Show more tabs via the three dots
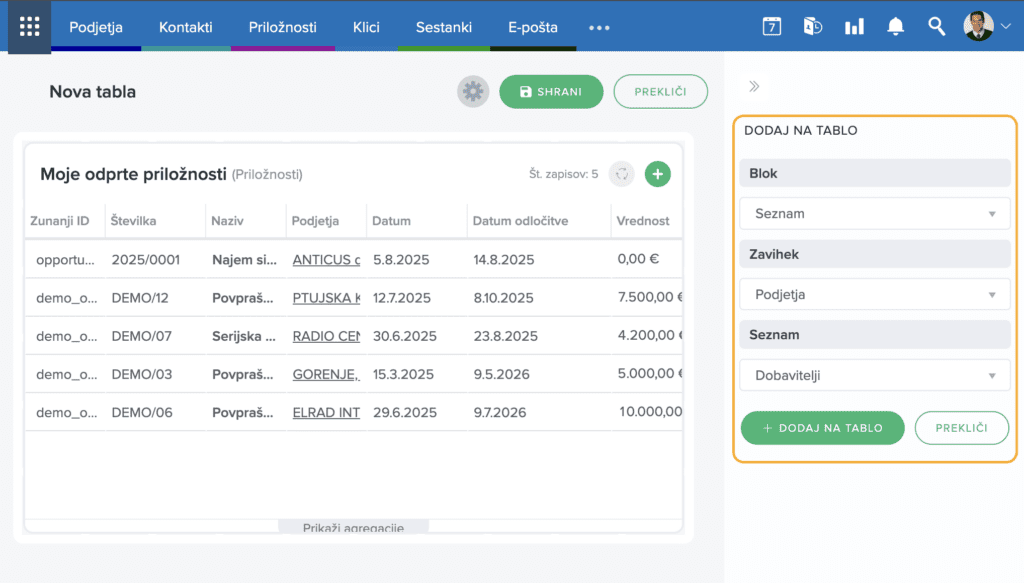 [599, 28]
